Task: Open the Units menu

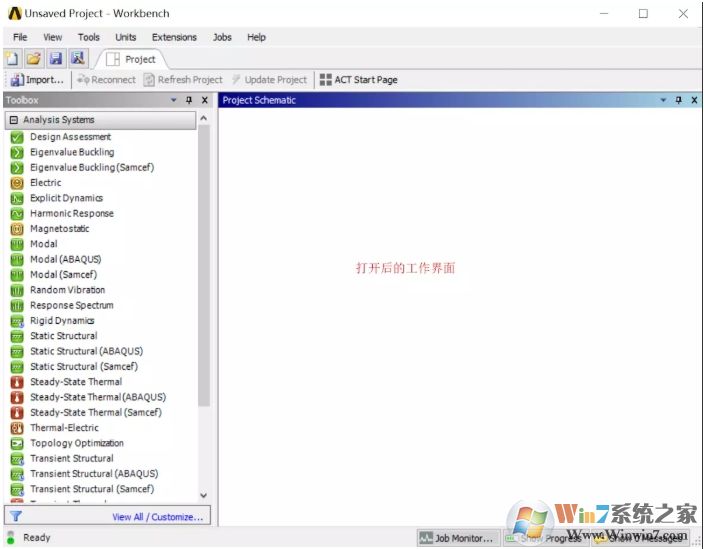Action: click(x=126, y=37)
